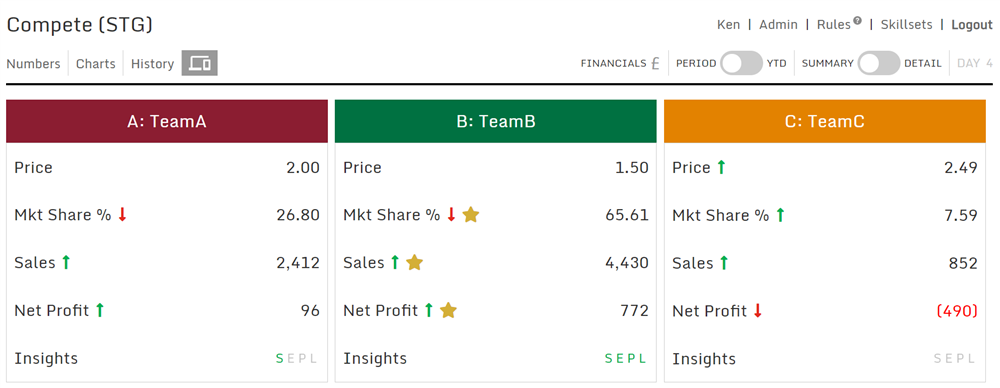Open the Admin link
The image size is (1000, 388).
pyautogui.click(x=778, y=25)
